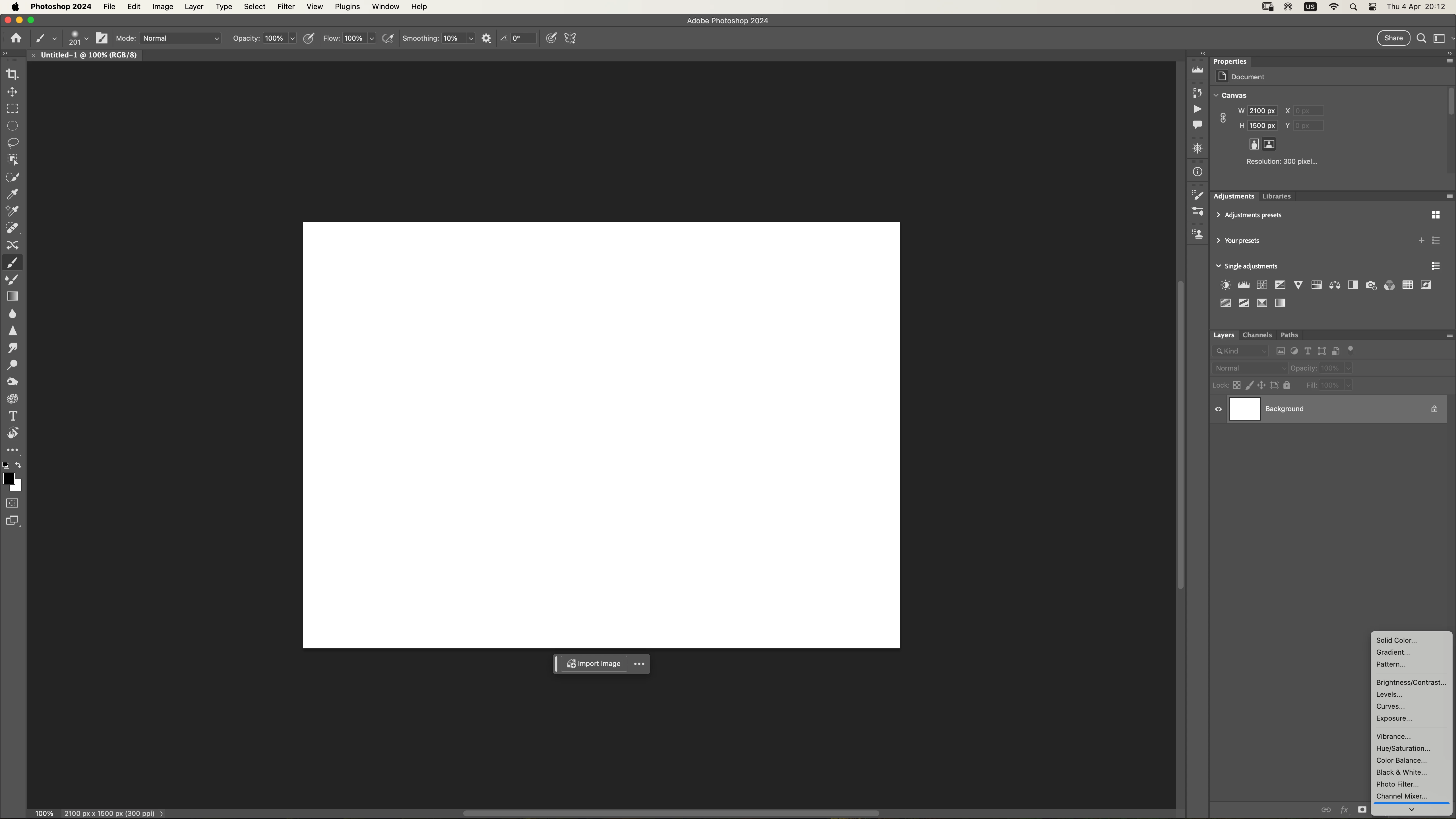Open brush smoothing options gear
Screen dimensions: 1456x819
(486, 38)
